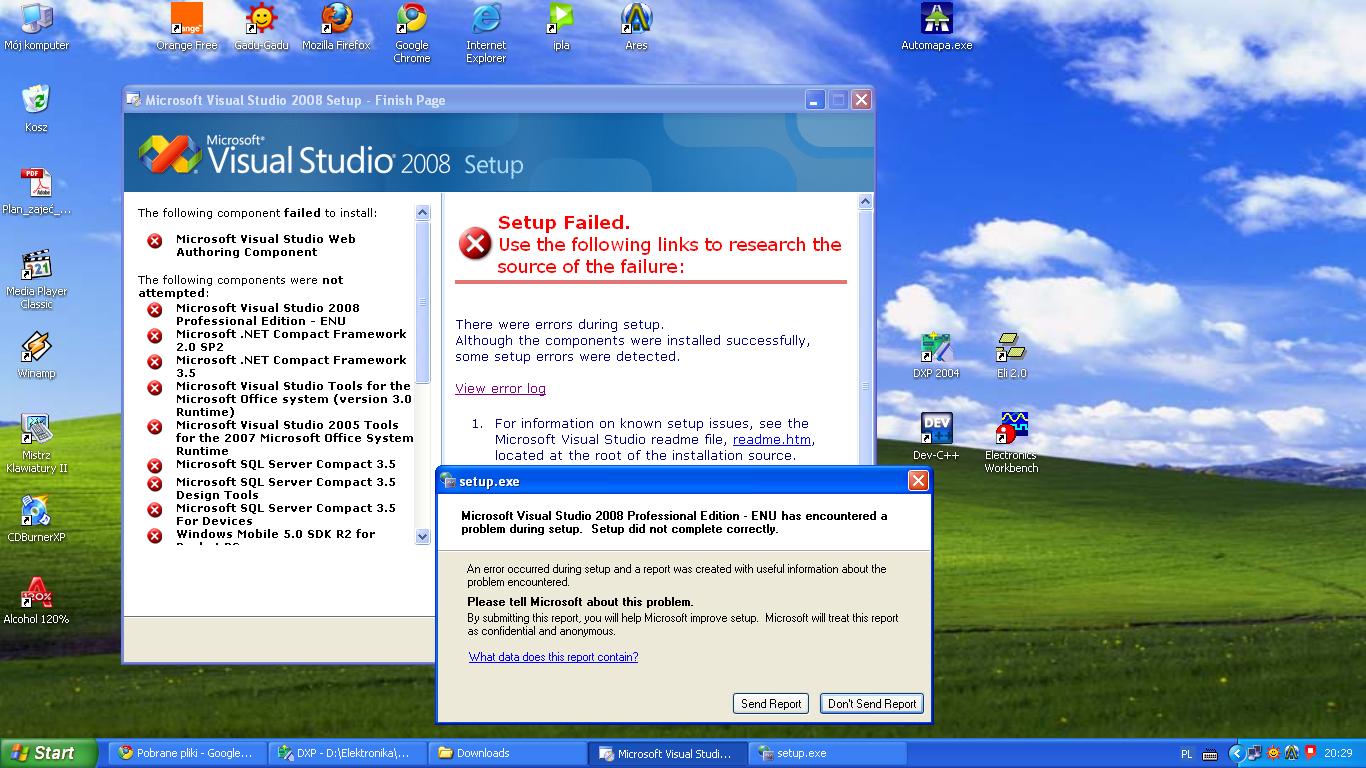Image resolution: width=1366 pixels, height=768 pixels.
Task: Open the Start menu
Action: 45,753
